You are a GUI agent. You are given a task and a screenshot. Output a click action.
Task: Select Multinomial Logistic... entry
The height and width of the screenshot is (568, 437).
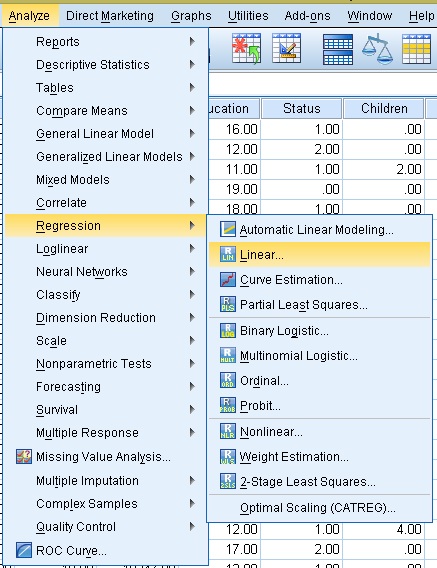(x=320, y=355)
